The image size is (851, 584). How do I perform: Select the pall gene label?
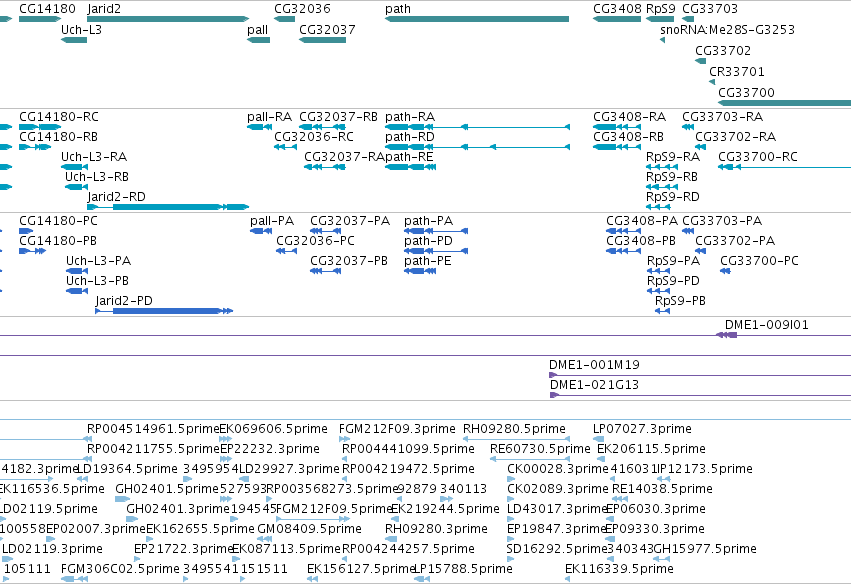pyautogui.click(x=257, y=30)
